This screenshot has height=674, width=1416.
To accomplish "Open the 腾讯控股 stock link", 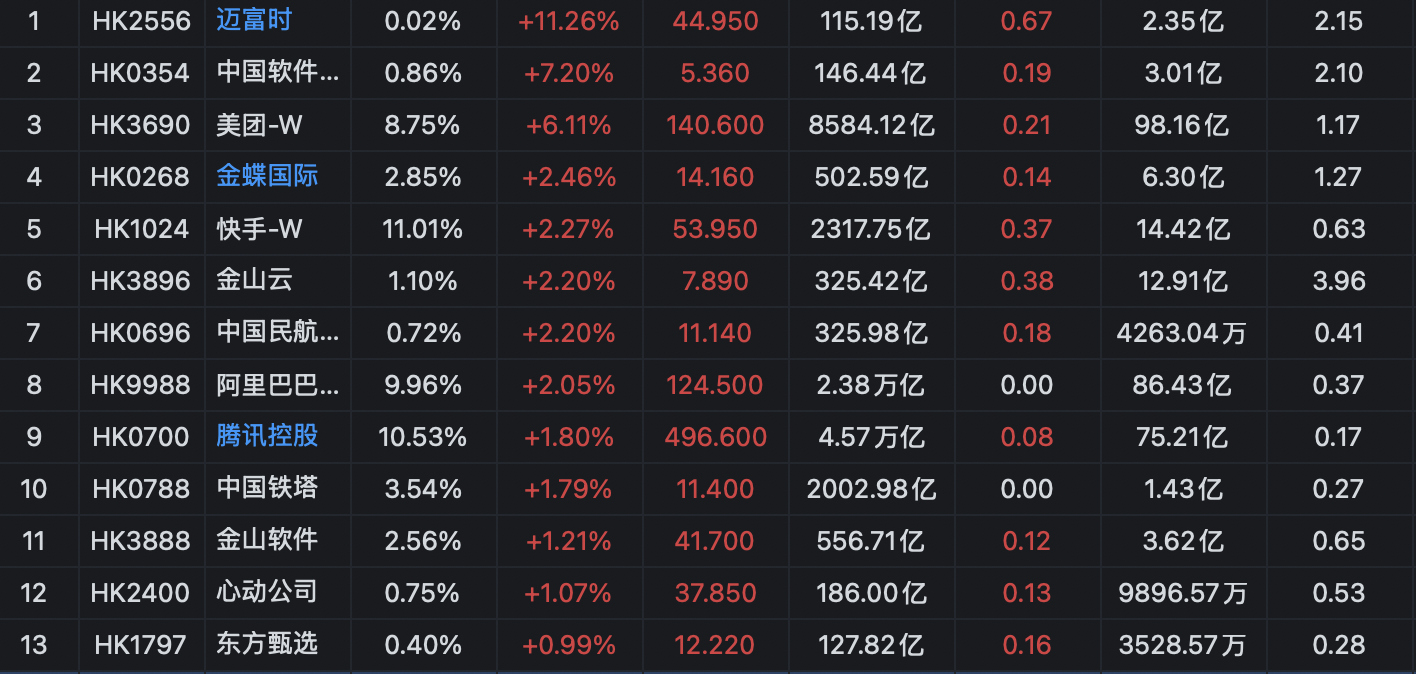I will coord(267,436).
